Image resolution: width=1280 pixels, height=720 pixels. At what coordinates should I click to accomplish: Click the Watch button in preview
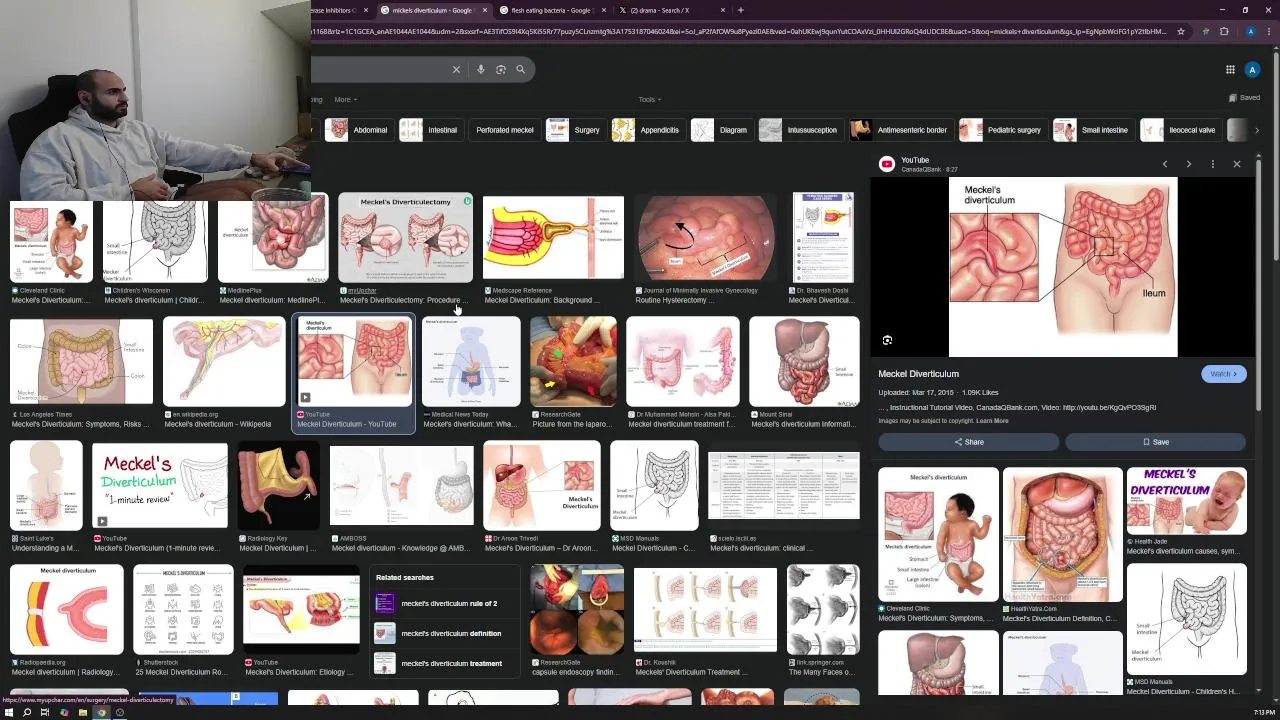[1224, 374]
